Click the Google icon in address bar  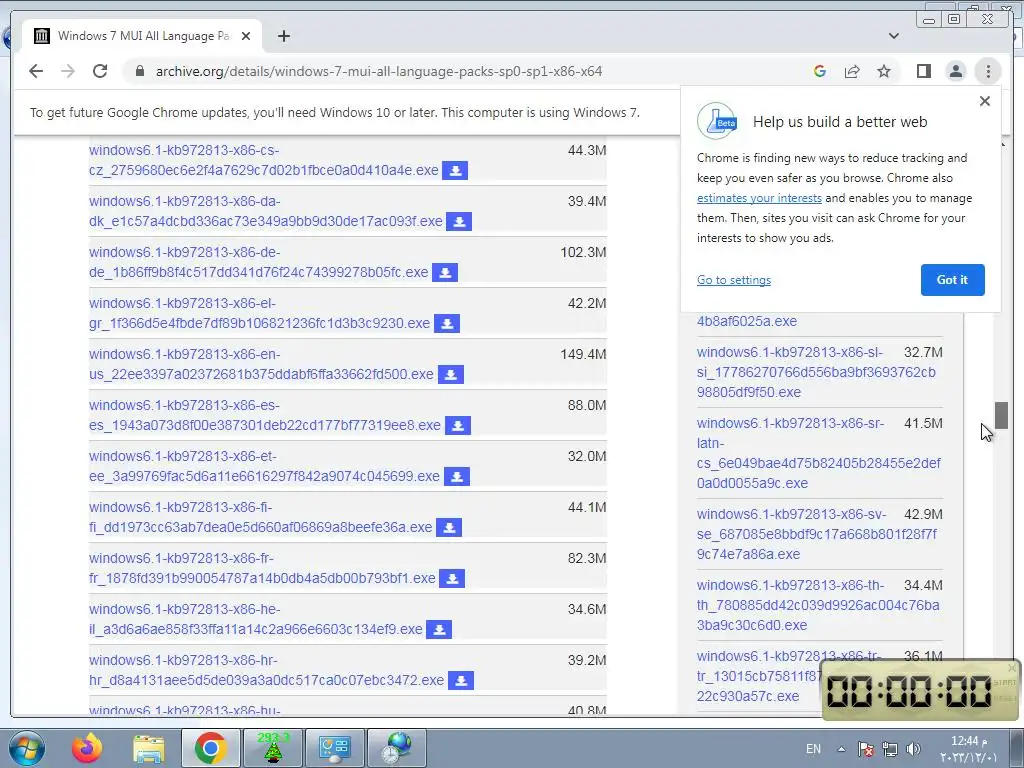[x=820, y=71]
